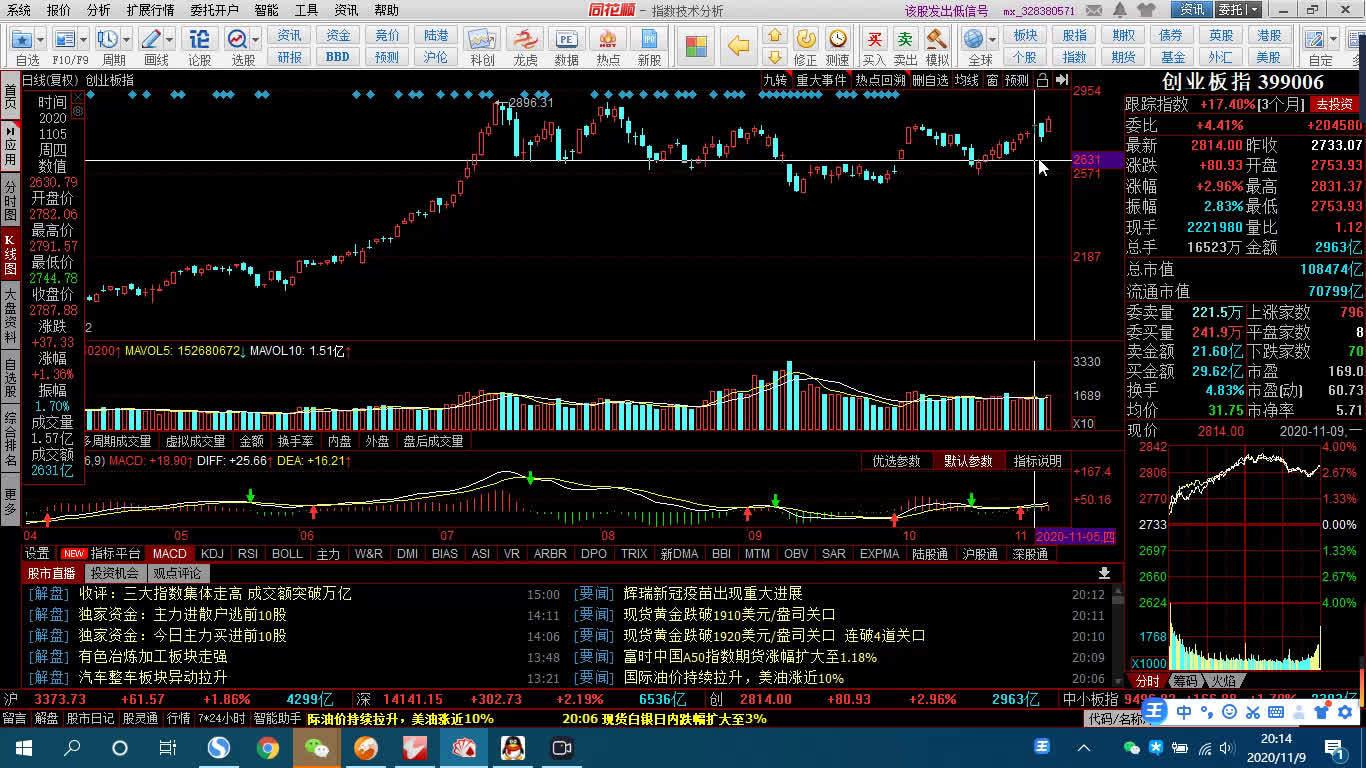Open the 分析 menu
Screen dimensions: 1366x768
[98, 10]
